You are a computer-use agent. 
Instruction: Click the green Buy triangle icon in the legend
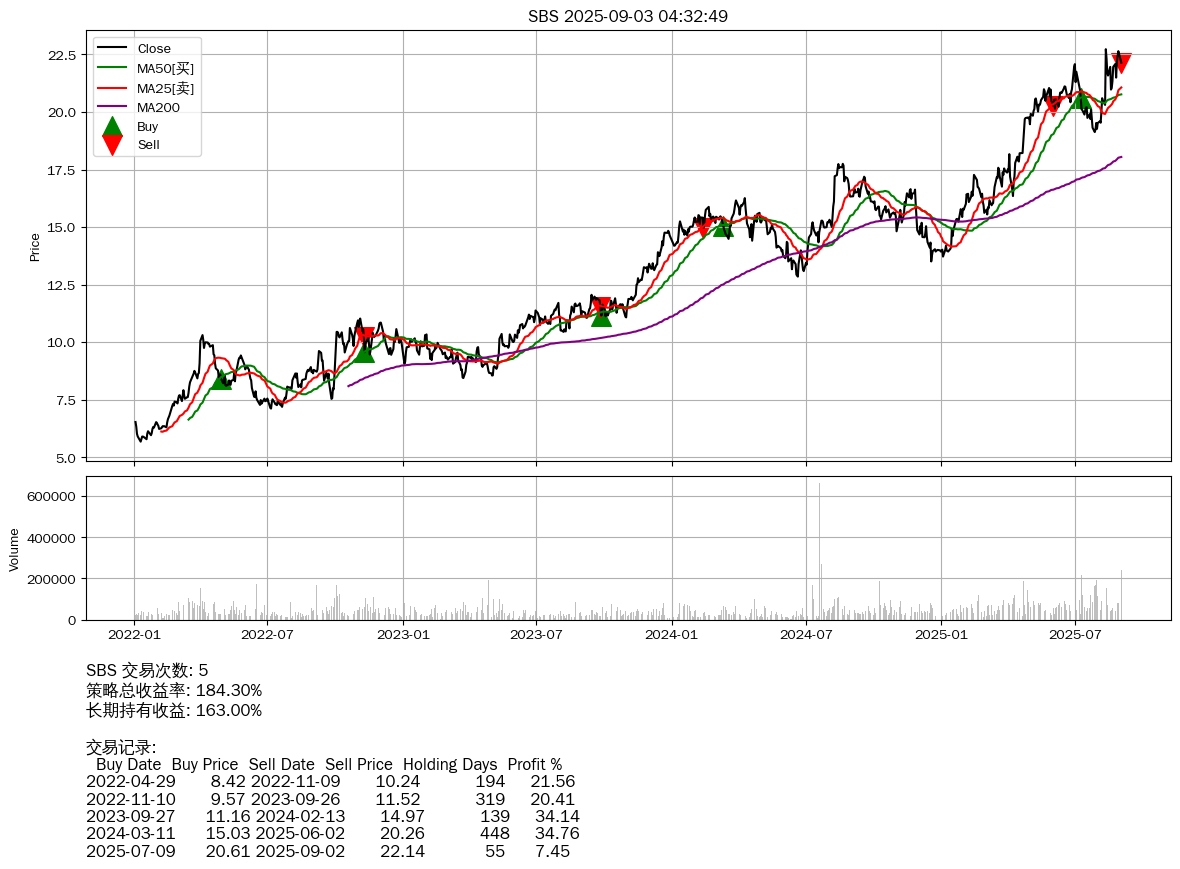pyautogui.click(x=112, y=127)
